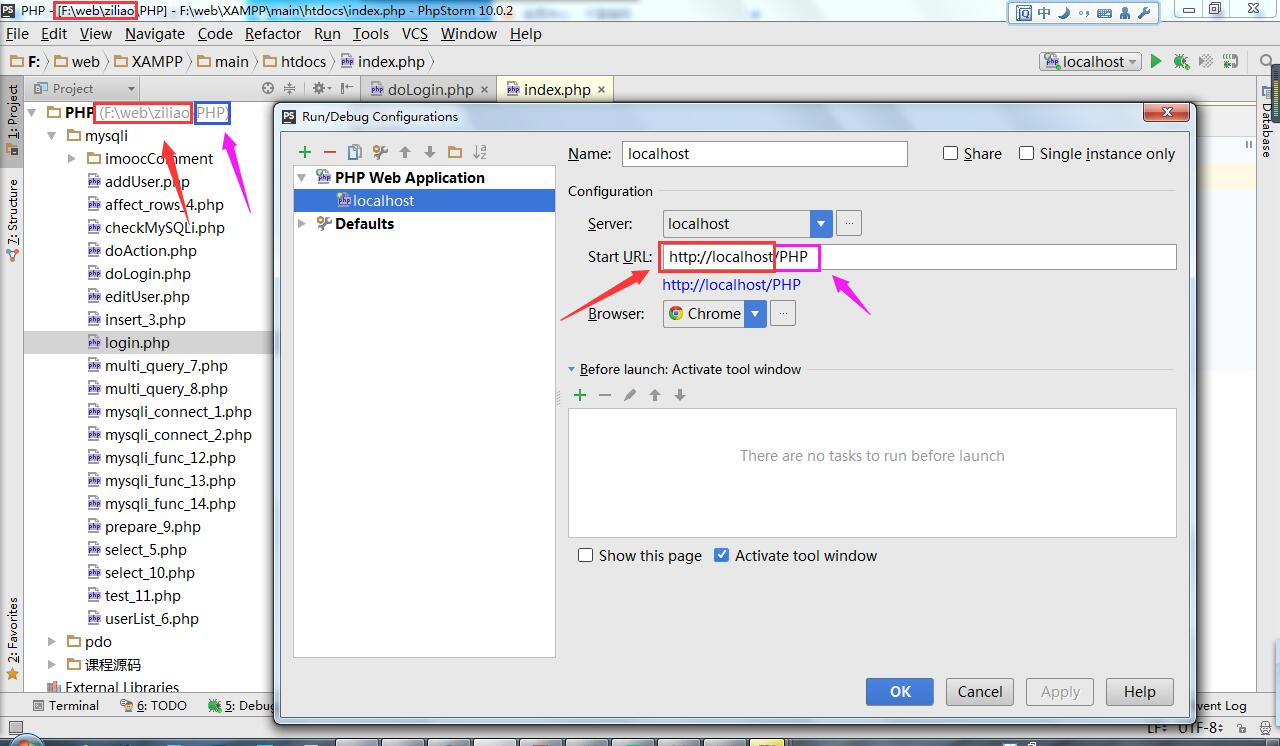Collapse the mysqli folder
The height and width of the screenshot is (746, 1280).
pos(52,135)
